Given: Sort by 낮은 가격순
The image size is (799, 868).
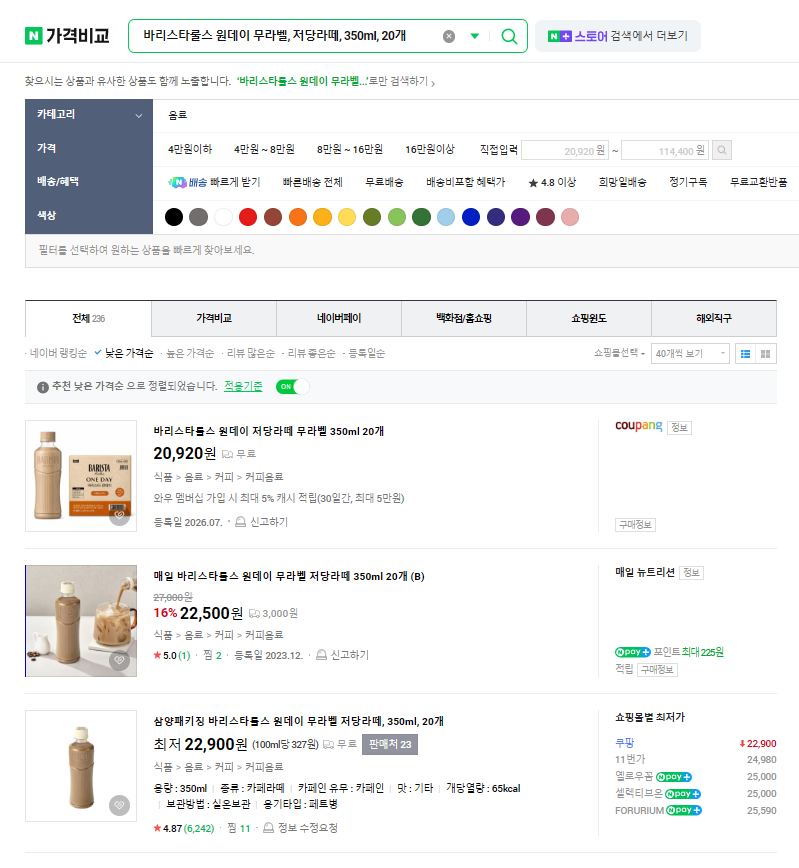Looking at the screenshot, I should 128,353.
